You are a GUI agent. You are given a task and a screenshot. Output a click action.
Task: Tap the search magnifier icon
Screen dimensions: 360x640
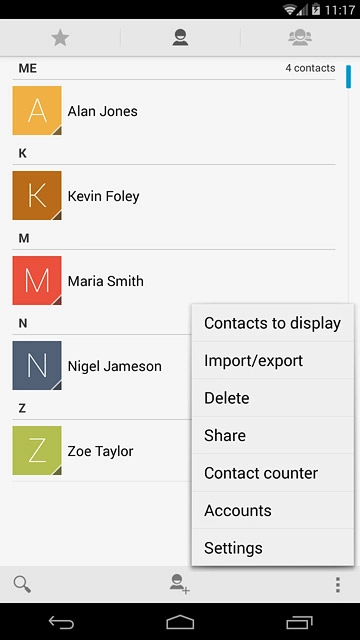[x=22, y=584]
